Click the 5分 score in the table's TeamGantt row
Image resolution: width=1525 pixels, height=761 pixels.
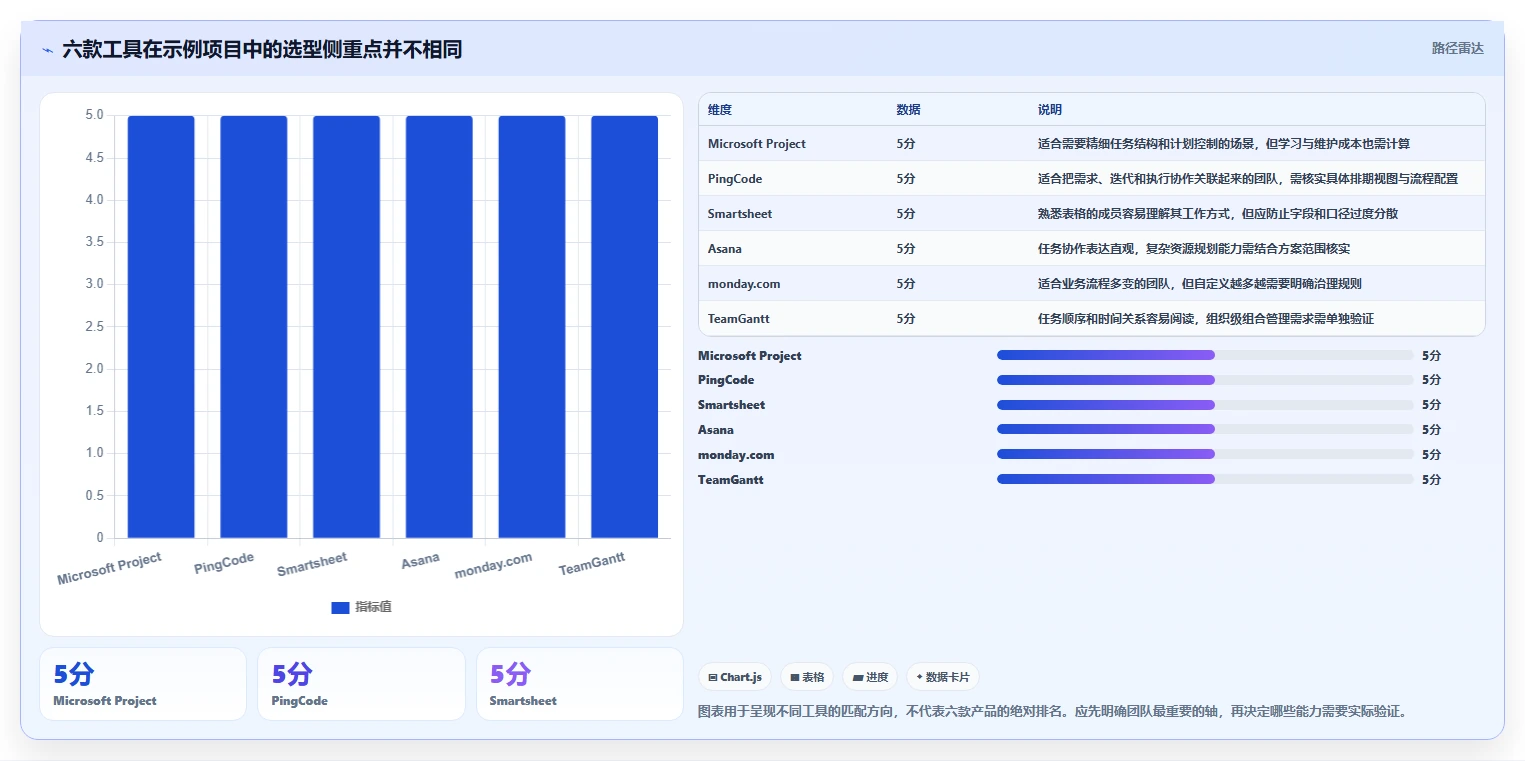pos(906,319)
